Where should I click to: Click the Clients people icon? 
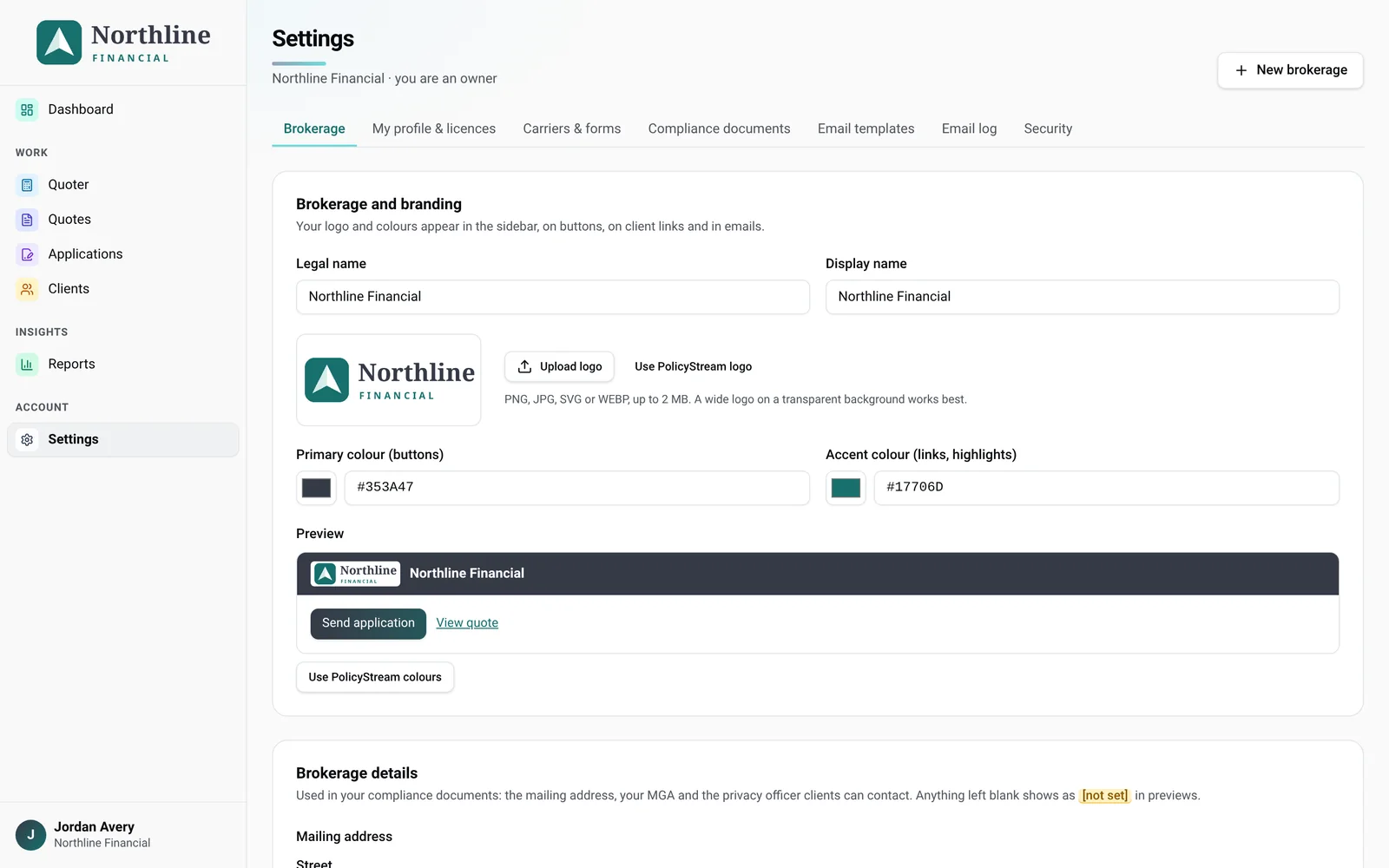pyautogui.click(x=27, y=289)
